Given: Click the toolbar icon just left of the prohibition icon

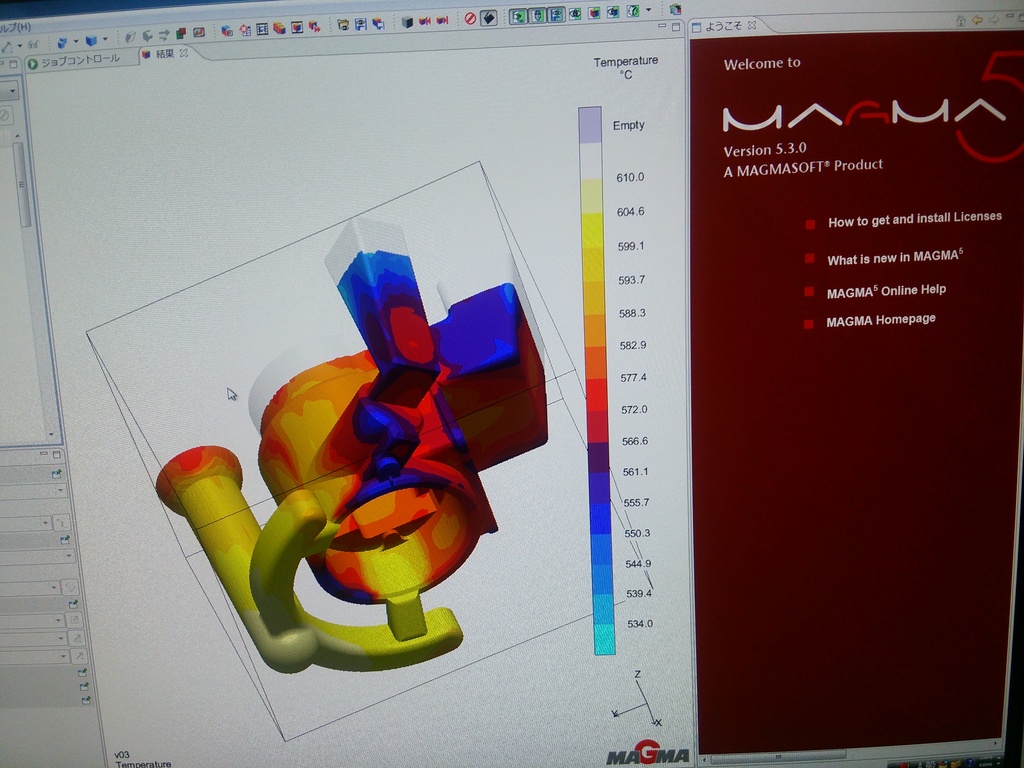Looking at the screenshot, I should (442, 21).
